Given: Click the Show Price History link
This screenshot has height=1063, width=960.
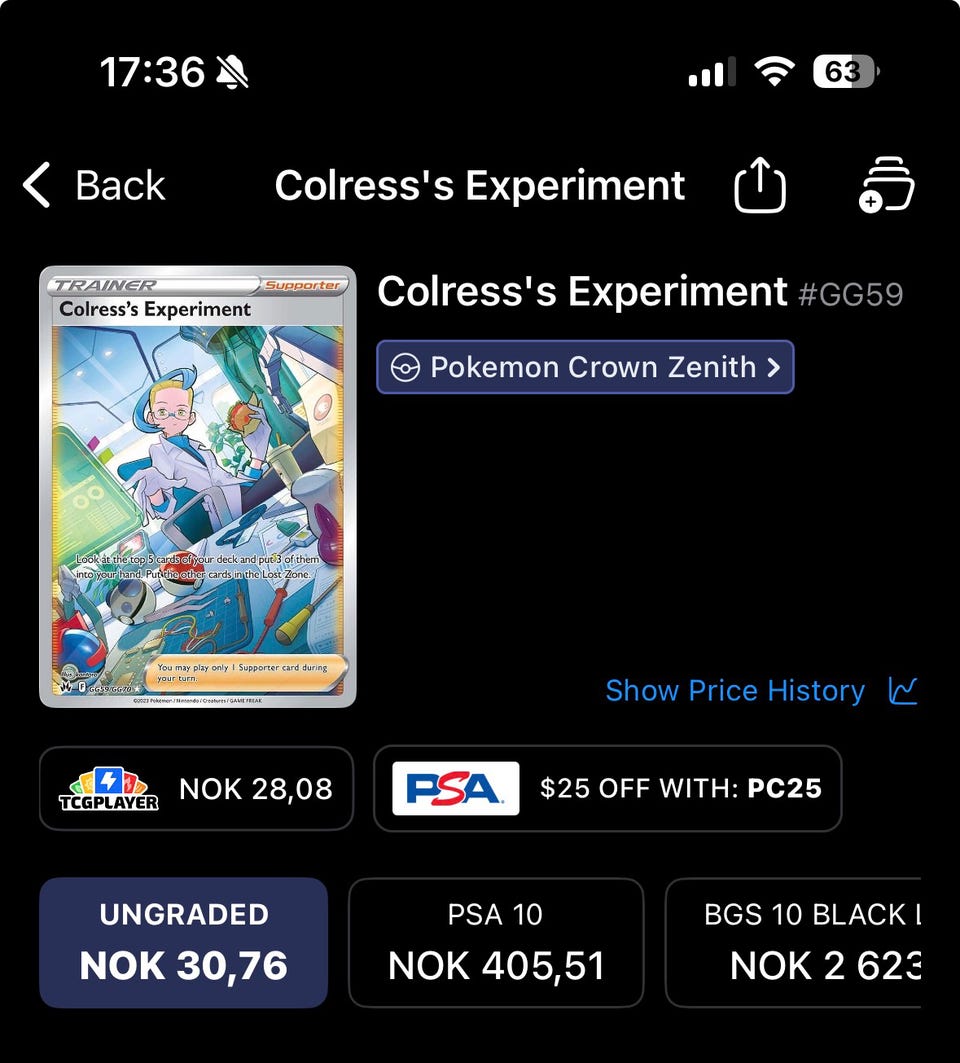Looking at the screenshot, I should coord(735,690).
